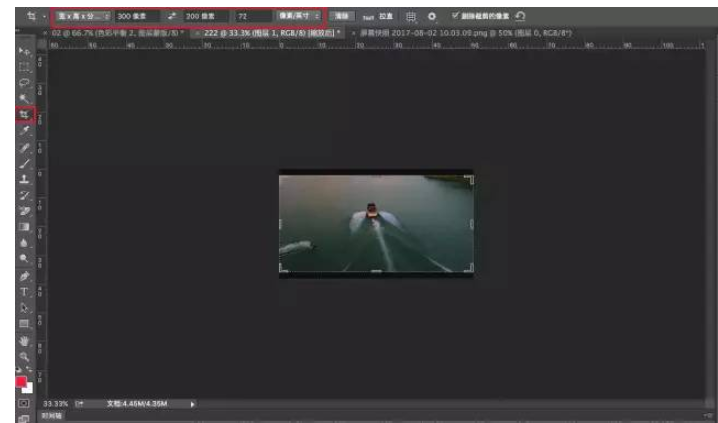Viewport: 718px width, 423px height.
Task: Select the Crop tool in left toolbar
Action: click(24, 115)
